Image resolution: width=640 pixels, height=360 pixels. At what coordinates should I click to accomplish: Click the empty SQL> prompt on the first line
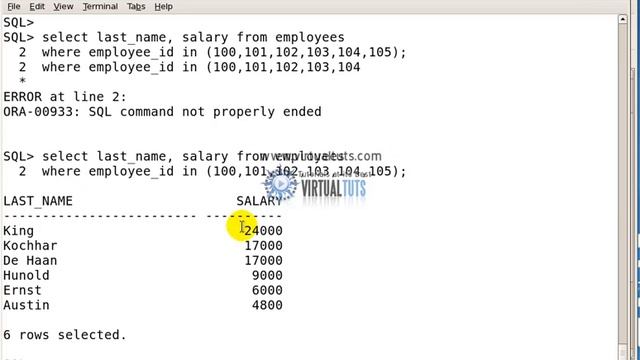[18, 22]
